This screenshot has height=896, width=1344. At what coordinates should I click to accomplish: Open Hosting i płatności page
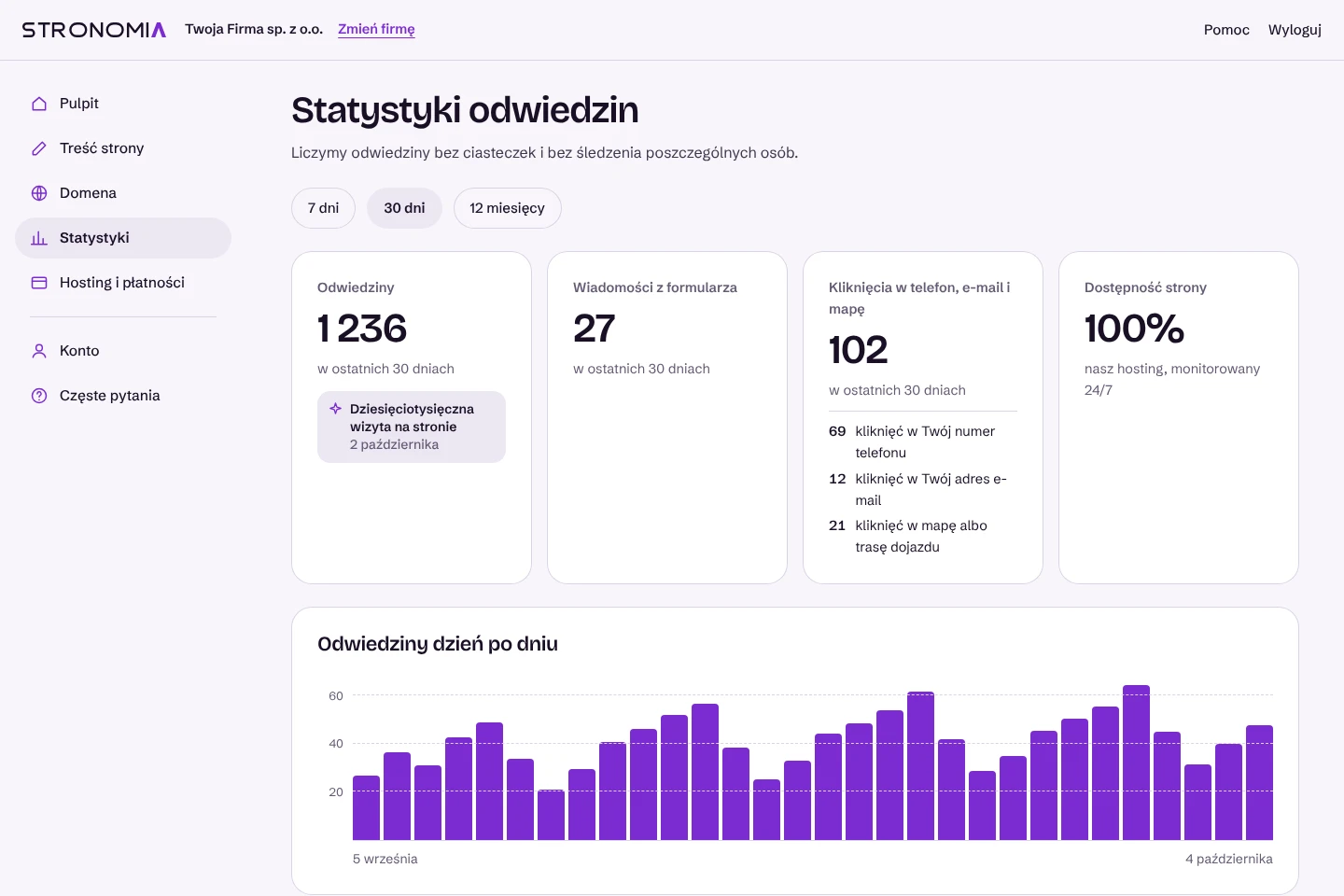[123, 283]
